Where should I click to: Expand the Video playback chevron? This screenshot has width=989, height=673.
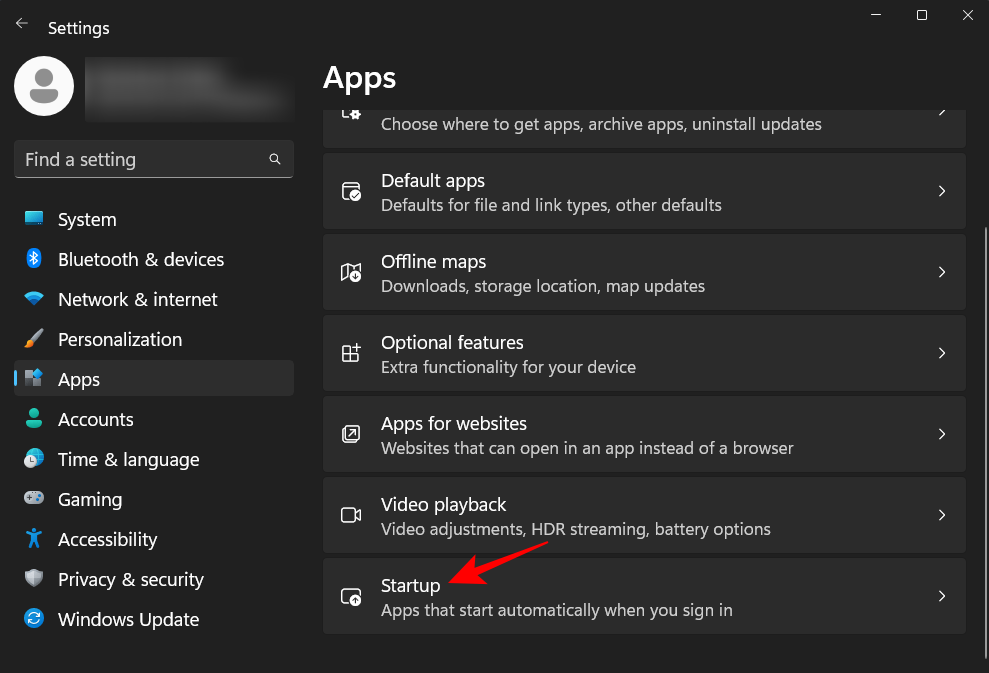click(941, 515)
